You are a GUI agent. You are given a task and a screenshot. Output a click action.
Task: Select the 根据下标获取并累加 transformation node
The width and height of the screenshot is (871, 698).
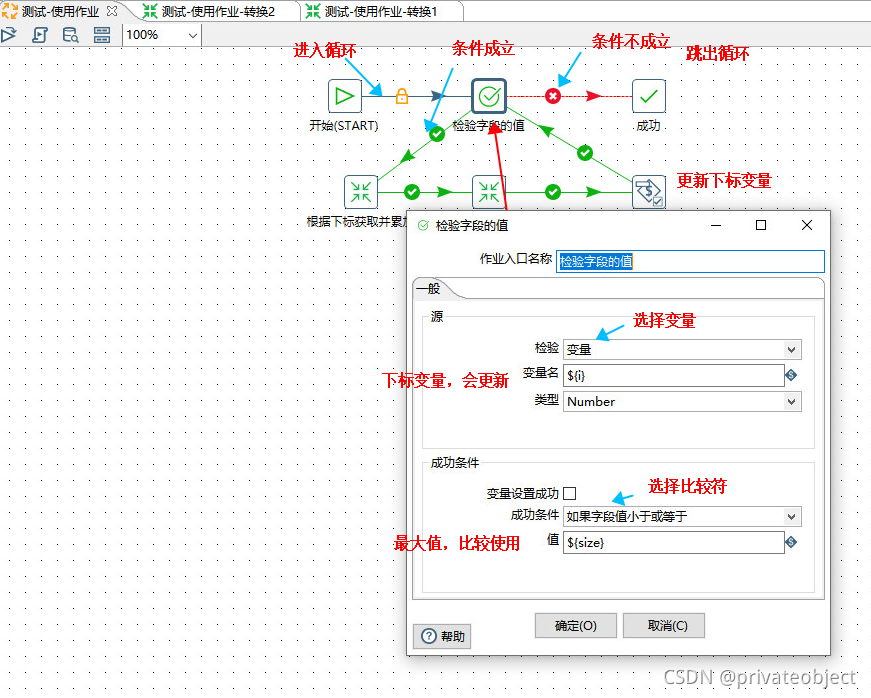(x=361, y=192)
